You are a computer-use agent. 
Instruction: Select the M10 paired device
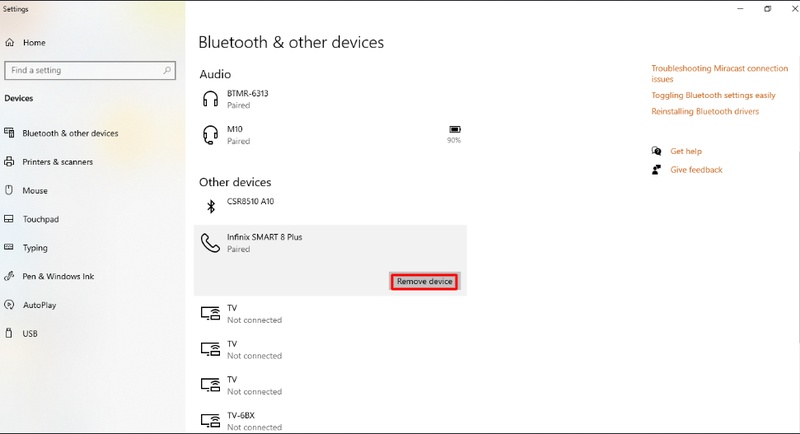coord(330,135)
